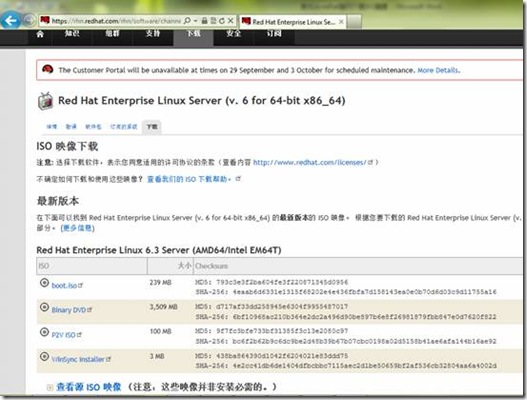Click the 3 MB size value
The height and width of the screenshot is (400, 527).
[x=157, y=356]
